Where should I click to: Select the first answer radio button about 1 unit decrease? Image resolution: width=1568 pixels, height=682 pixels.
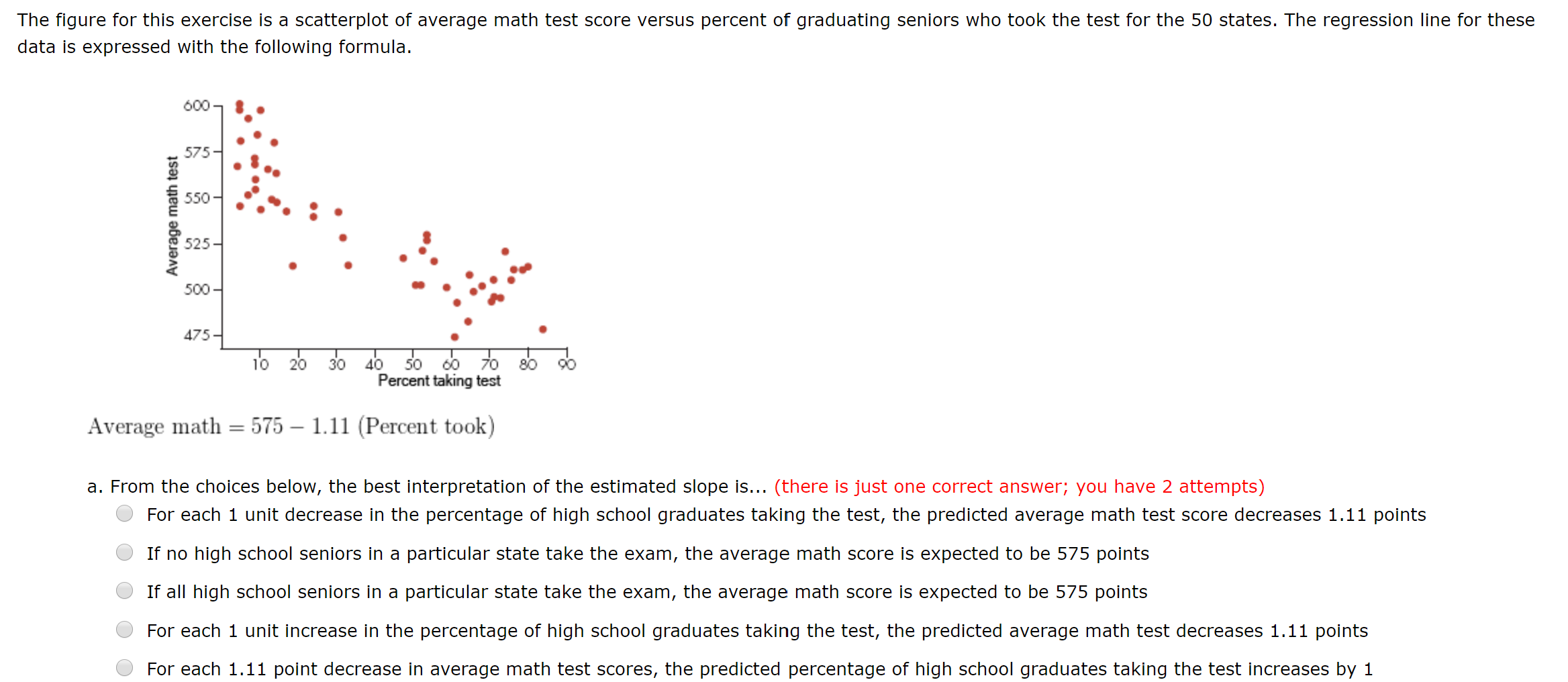click(125, 514)
